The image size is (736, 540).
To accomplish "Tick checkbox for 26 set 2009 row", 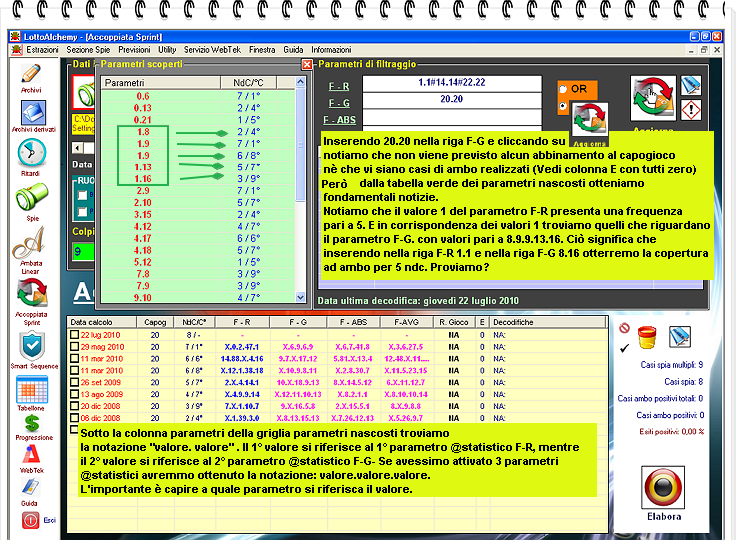I will click(x=74, y=382).
